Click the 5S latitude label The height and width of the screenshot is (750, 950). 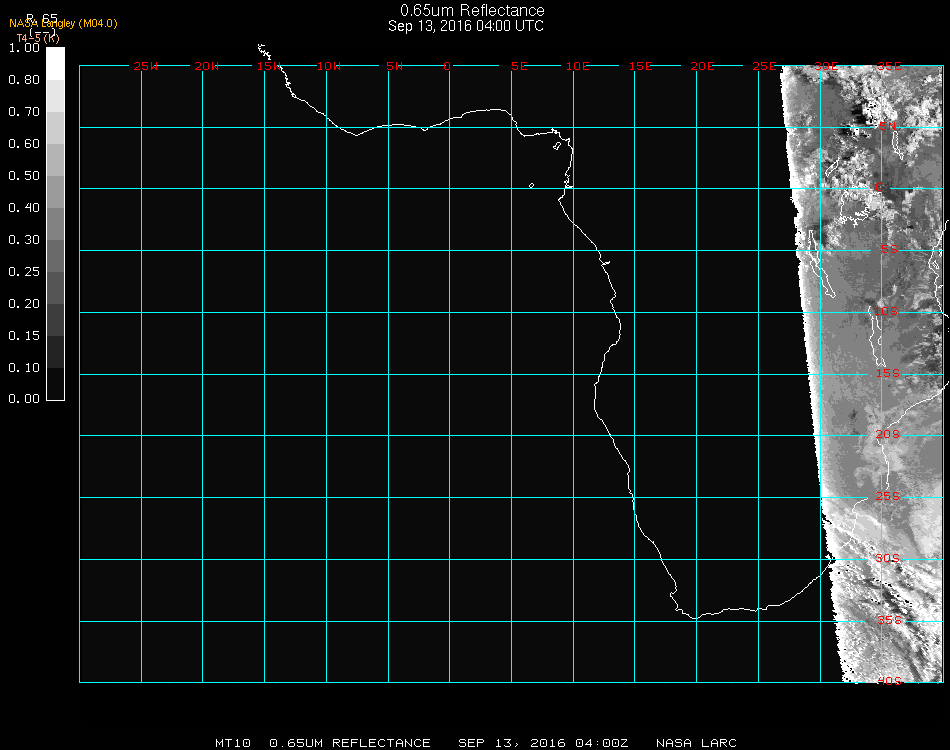(x=889, y=250)
